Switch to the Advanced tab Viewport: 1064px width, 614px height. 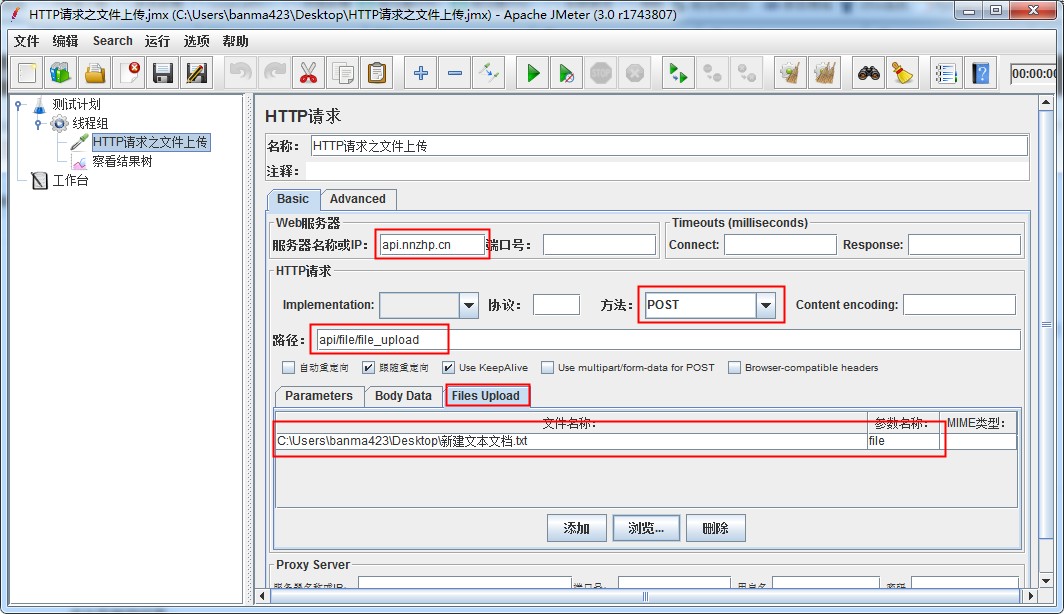point(358,199)
